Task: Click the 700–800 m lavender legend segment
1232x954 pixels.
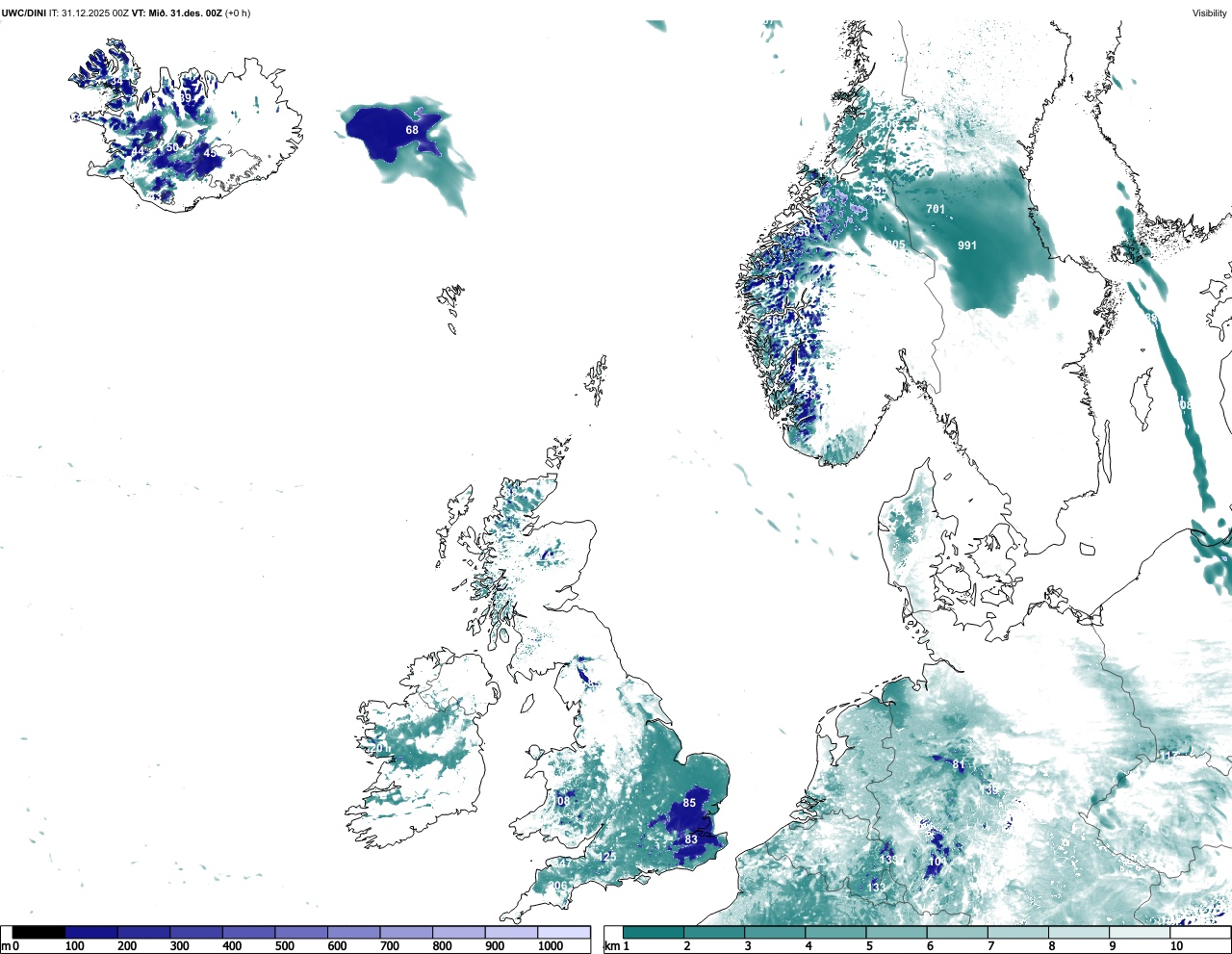Action: (x=406, y=932)
